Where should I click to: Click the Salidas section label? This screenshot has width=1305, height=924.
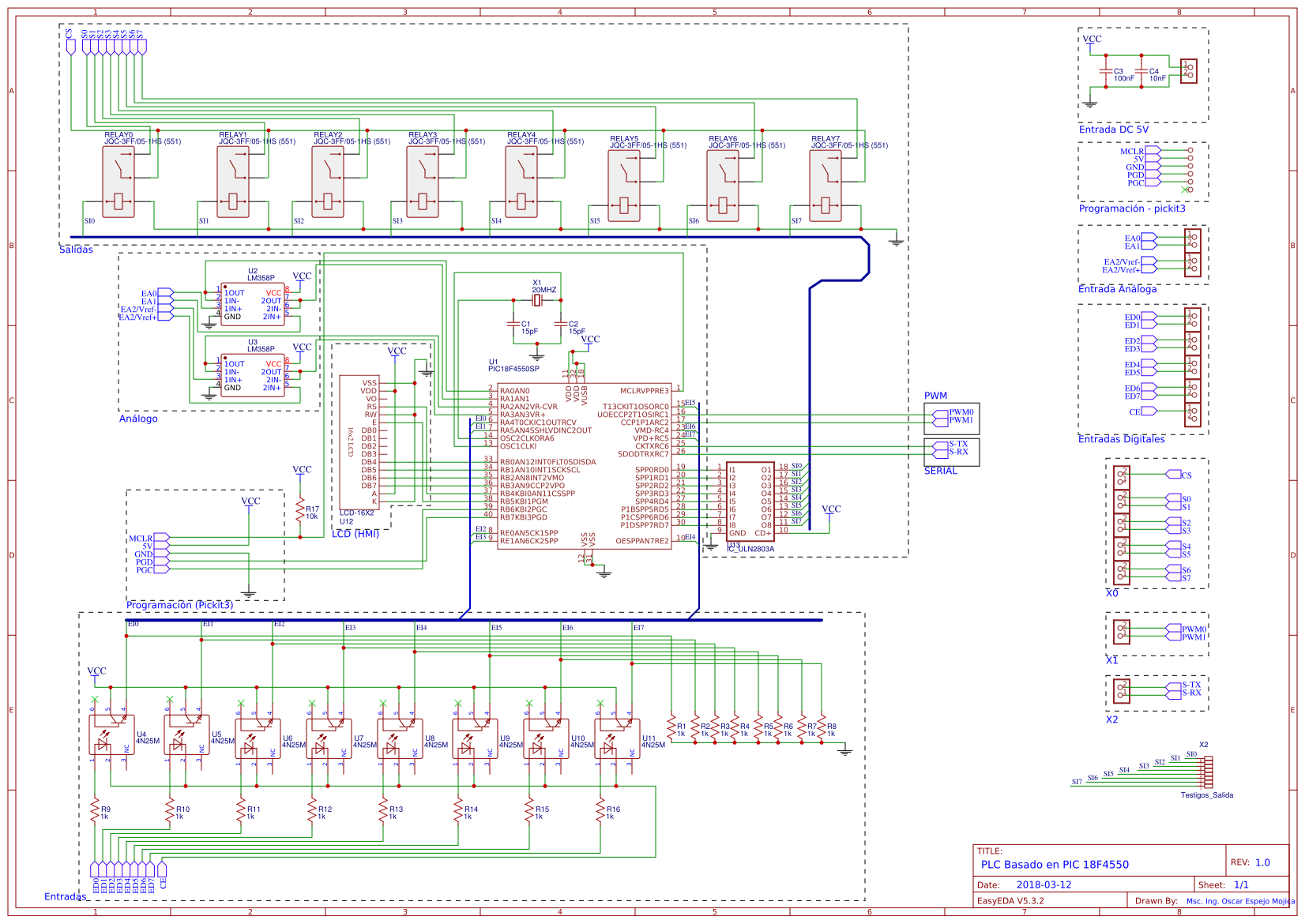point(76,250)
